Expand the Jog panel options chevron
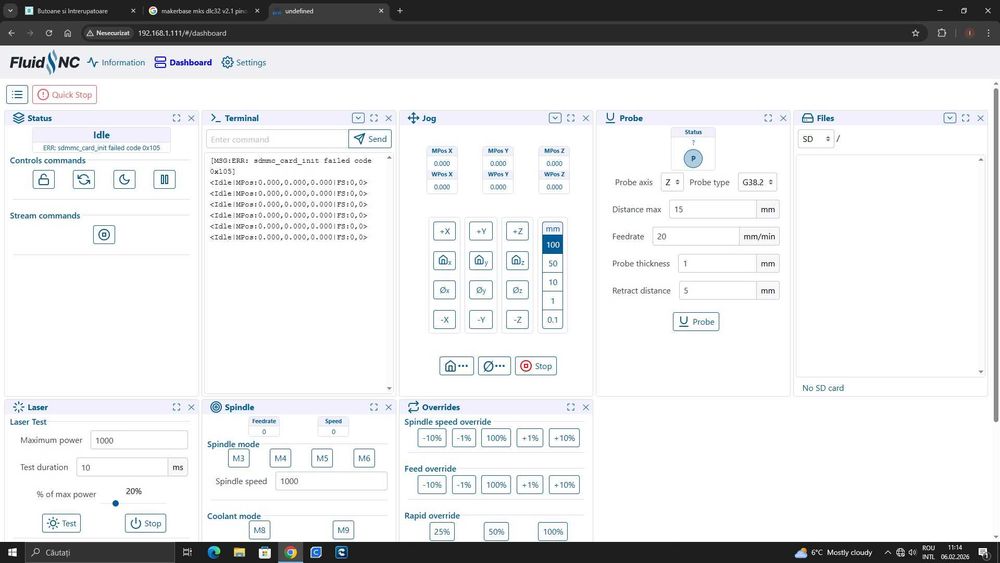This screenshot has width=1000, height=563. click(x=555, y=118)
